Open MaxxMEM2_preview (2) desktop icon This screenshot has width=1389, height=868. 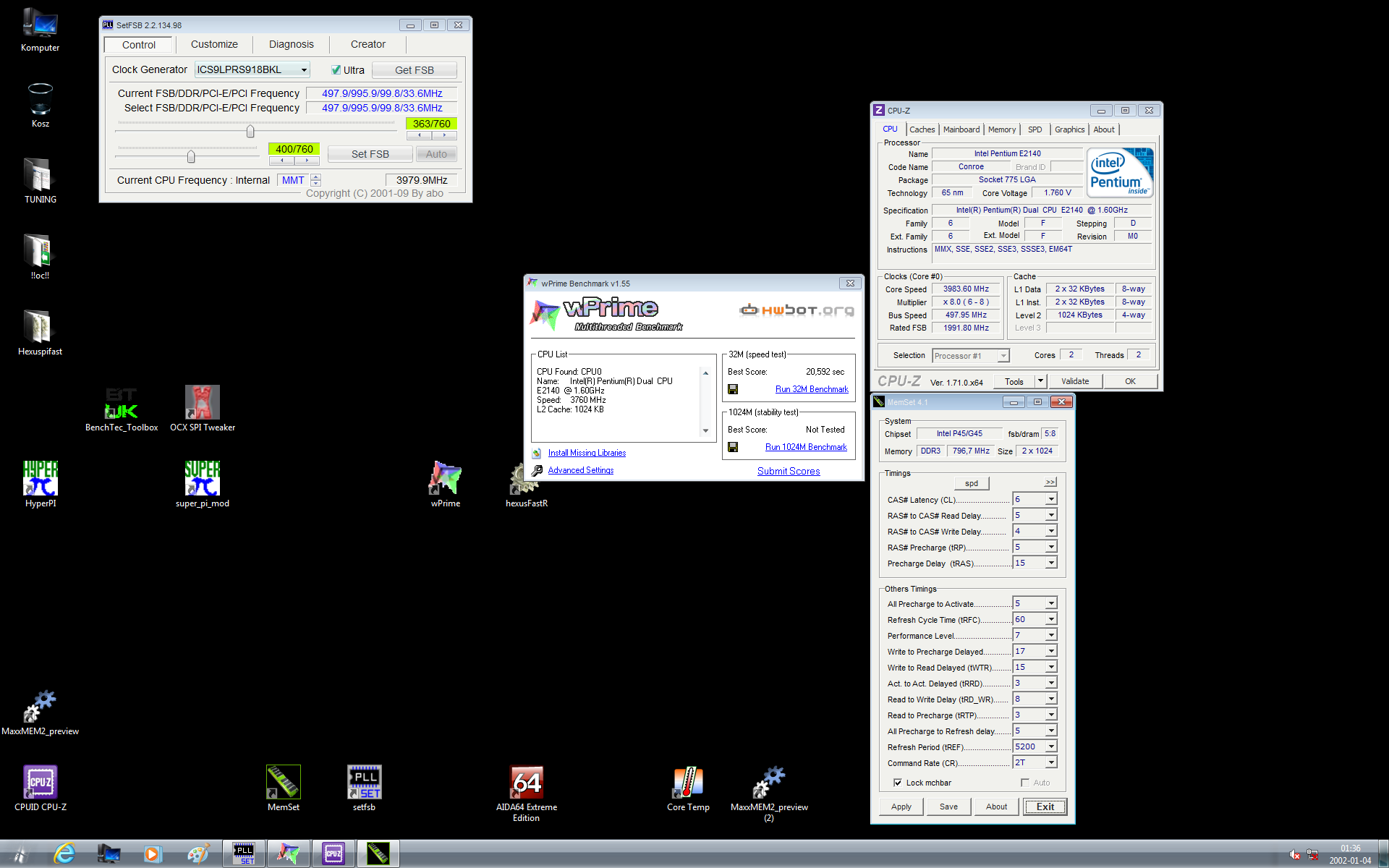coord(769,793)
